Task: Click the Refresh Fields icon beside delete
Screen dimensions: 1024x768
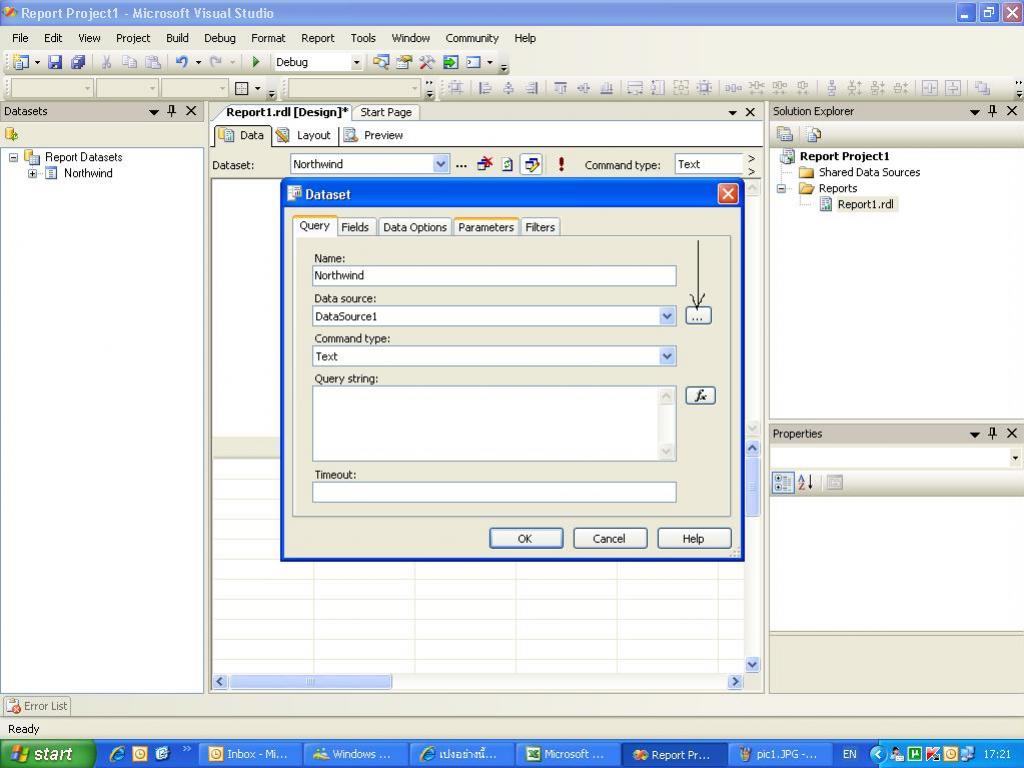Action: click(x=507, y=165)
